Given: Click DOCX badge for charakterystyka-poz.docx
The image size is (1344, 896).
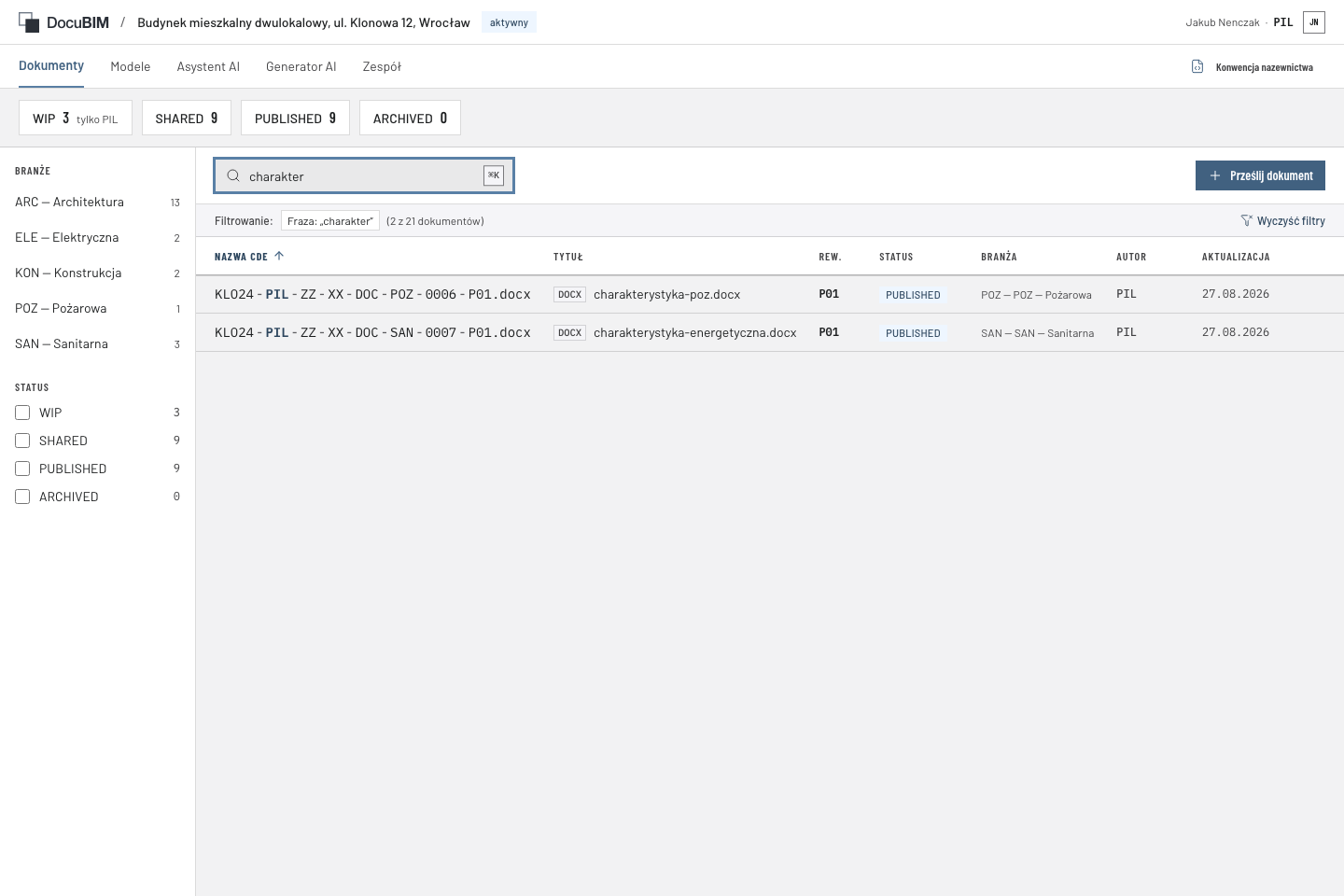Looking at the screenshot, I should (569, 295).
